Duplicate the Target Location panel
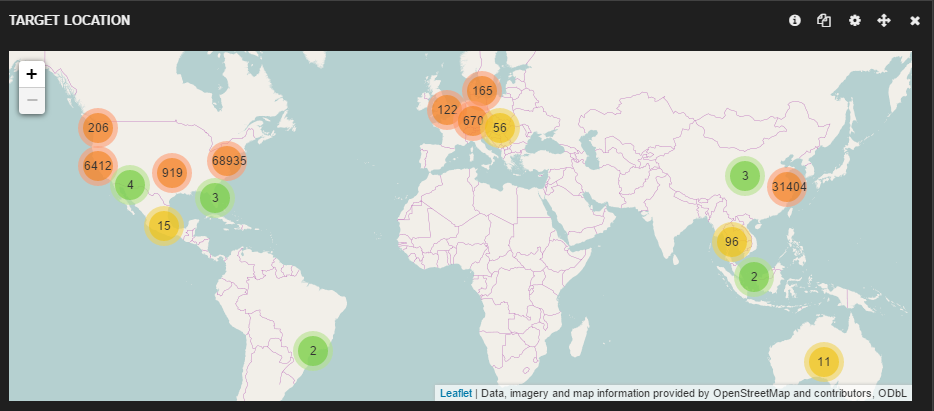 824,20
